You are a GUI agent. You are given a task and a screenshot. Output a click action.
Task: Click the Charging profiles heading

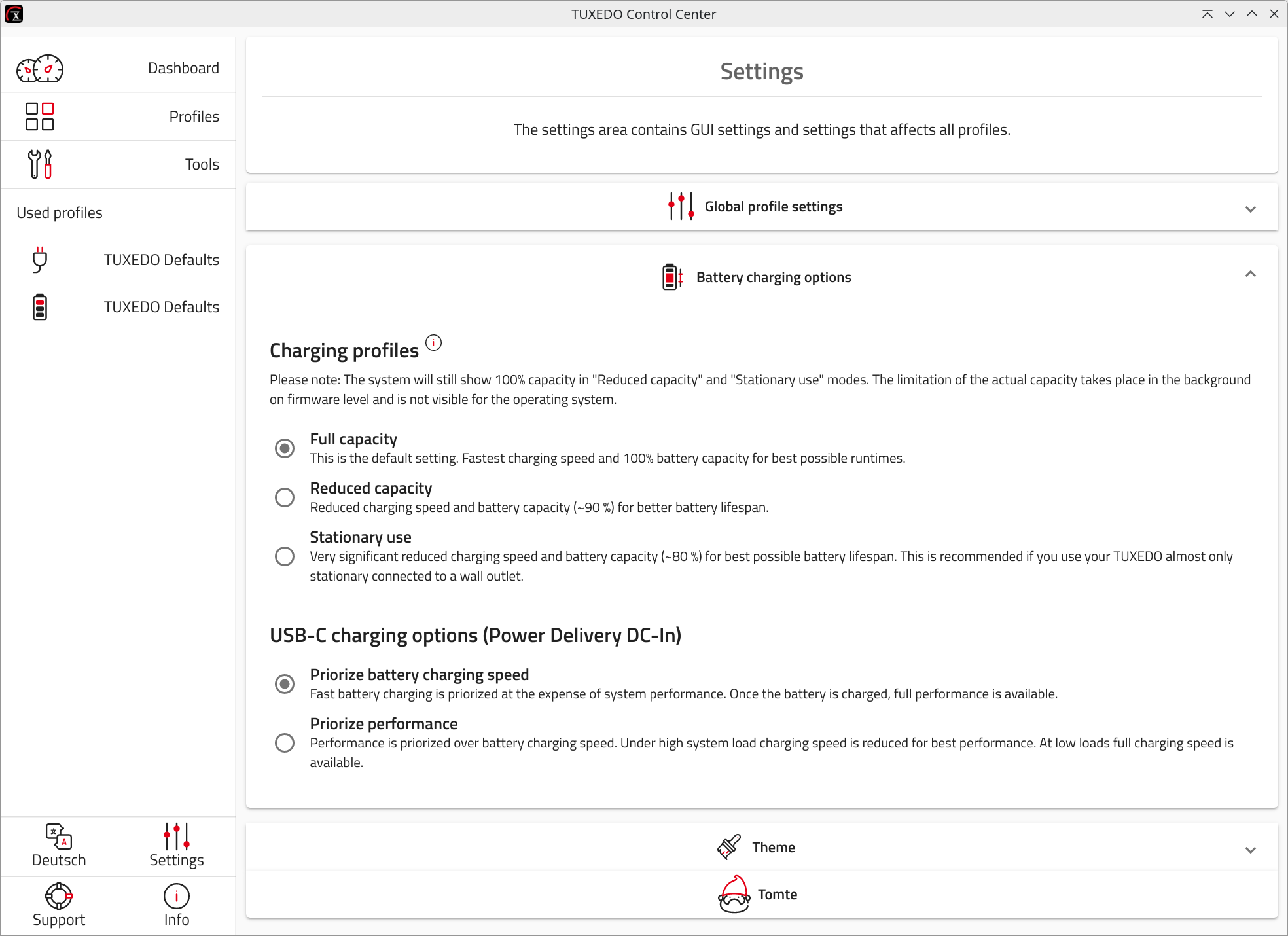click(x=344, y=350)
